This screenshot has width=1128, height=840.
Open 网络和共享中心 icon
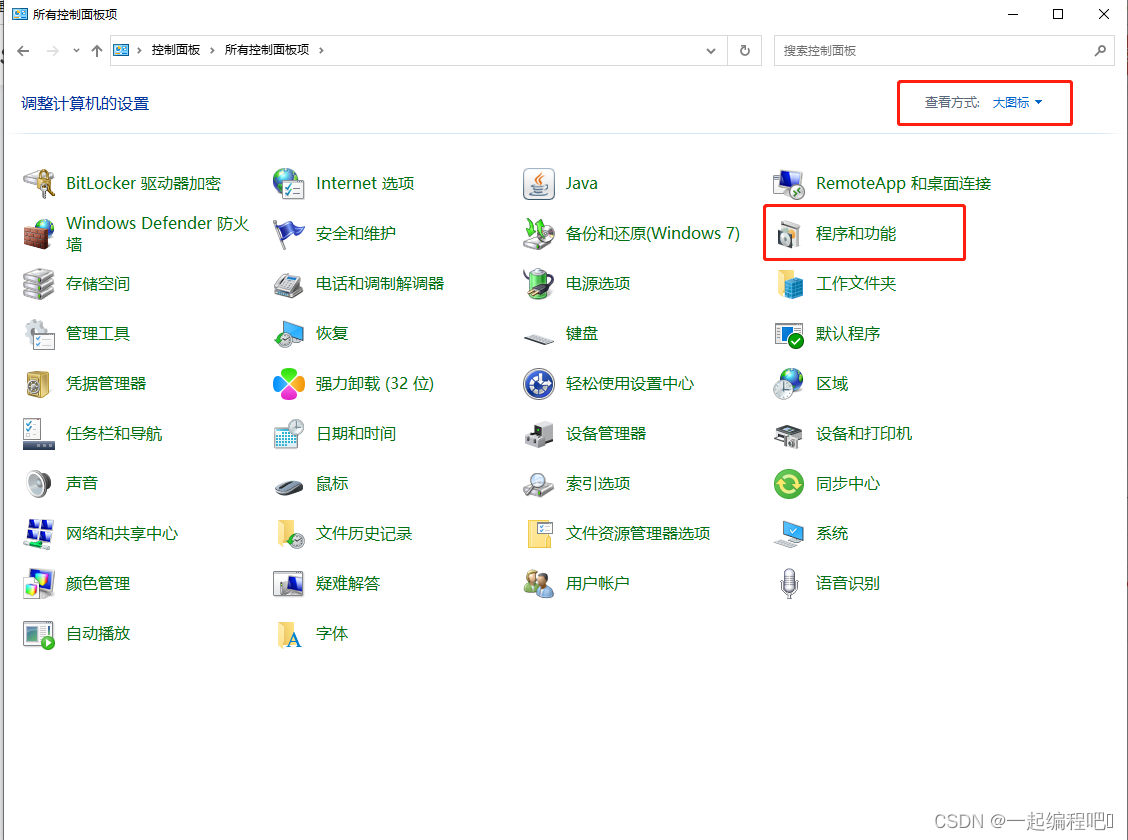click(x=39, y=534)
